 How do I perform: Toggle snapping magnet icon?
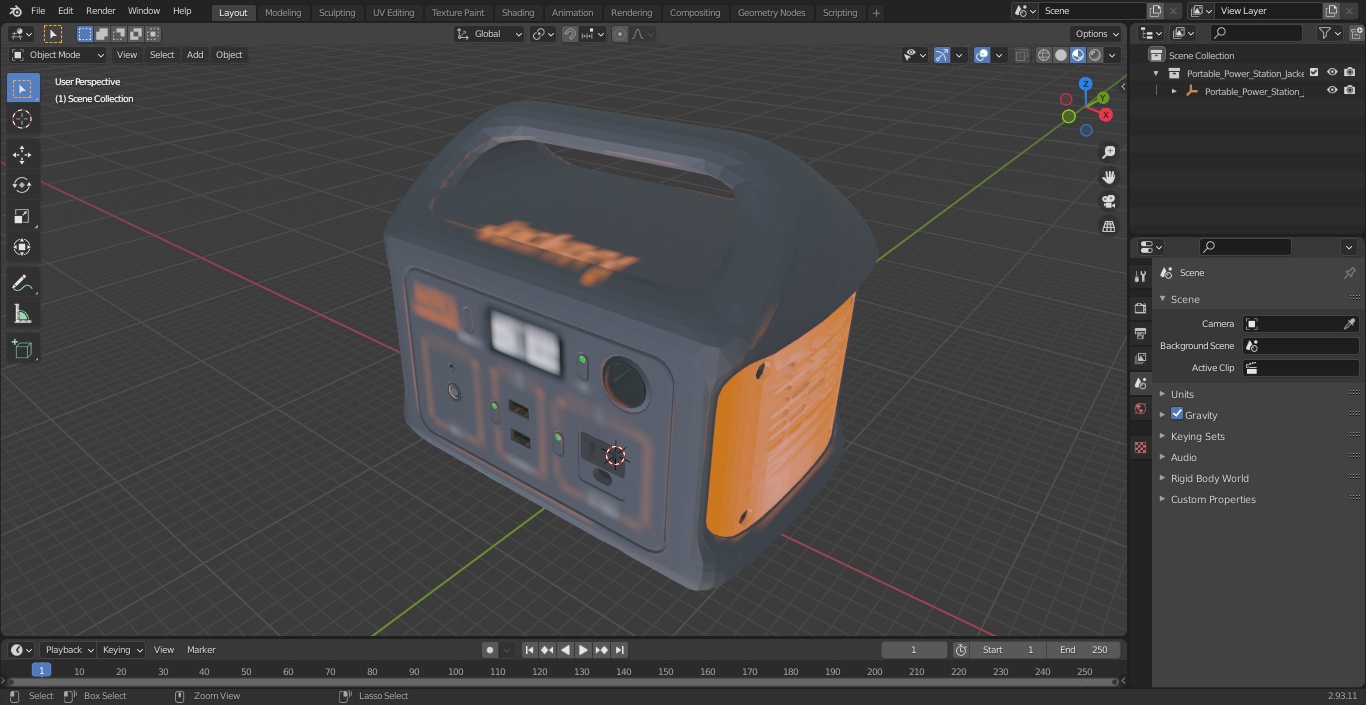coord(570,34)
